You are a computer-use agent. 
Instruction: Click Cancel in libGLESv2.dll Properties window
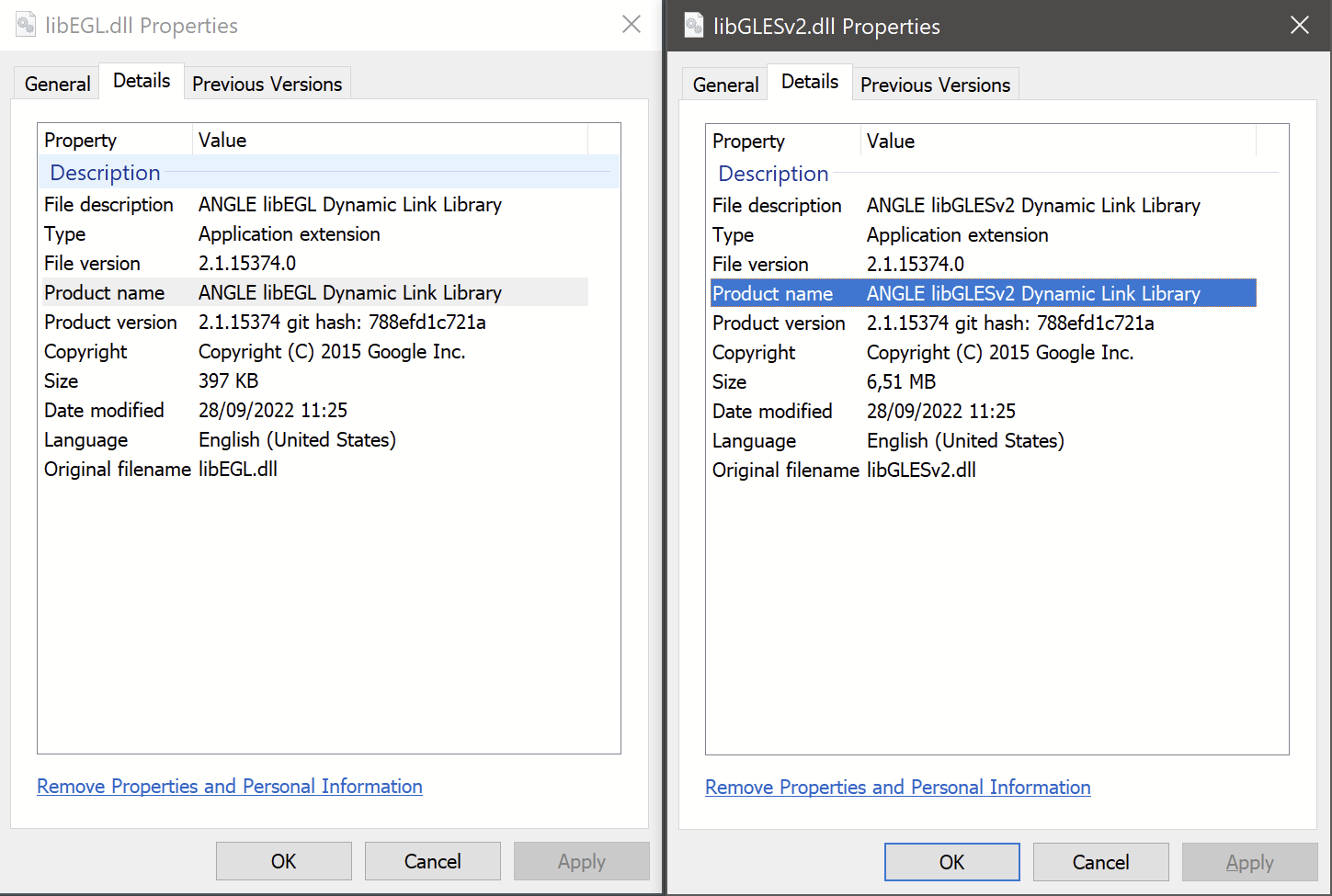(1101, 862)
